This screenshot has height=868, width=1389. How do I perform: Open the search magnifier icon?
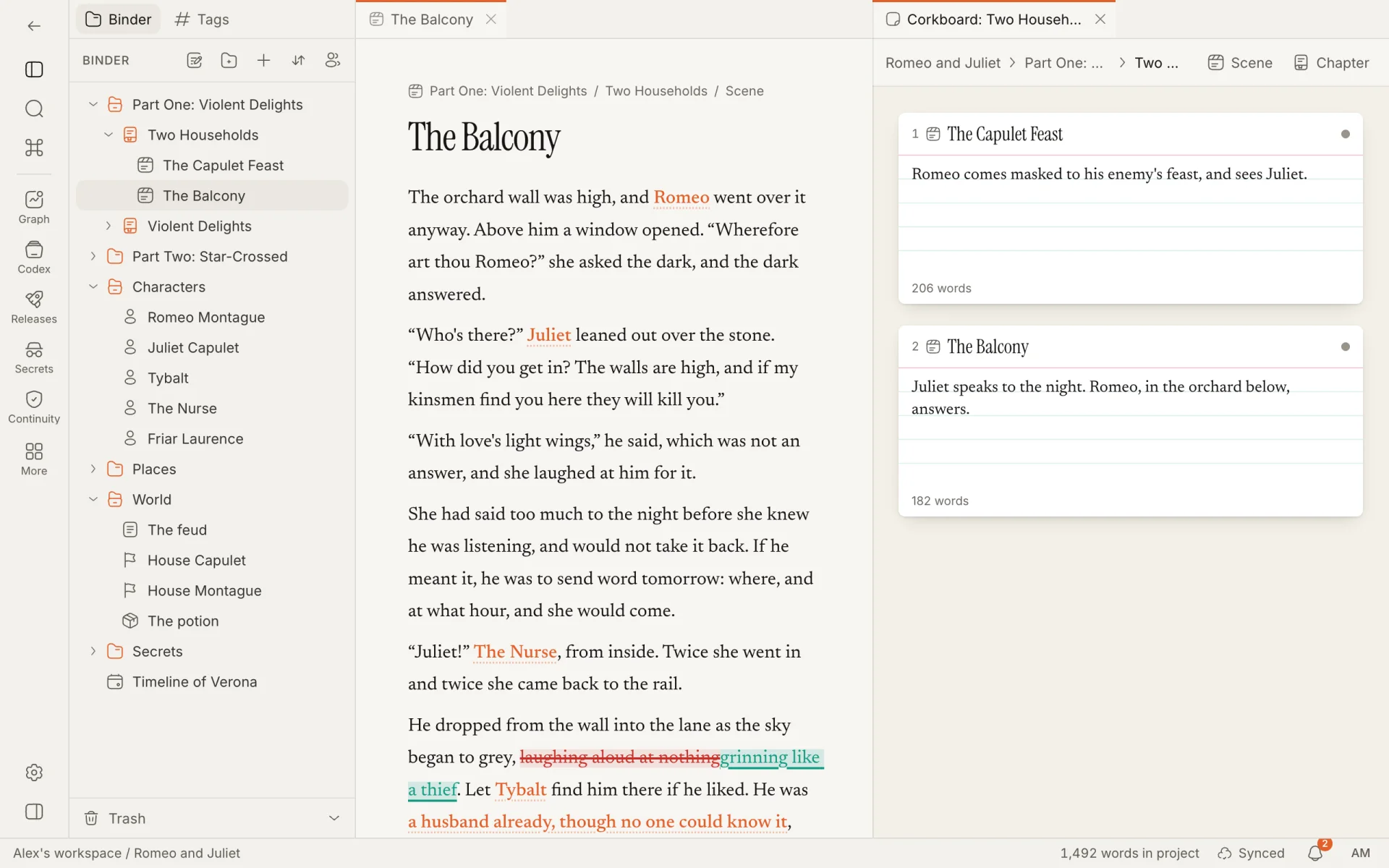coord(34,109)
